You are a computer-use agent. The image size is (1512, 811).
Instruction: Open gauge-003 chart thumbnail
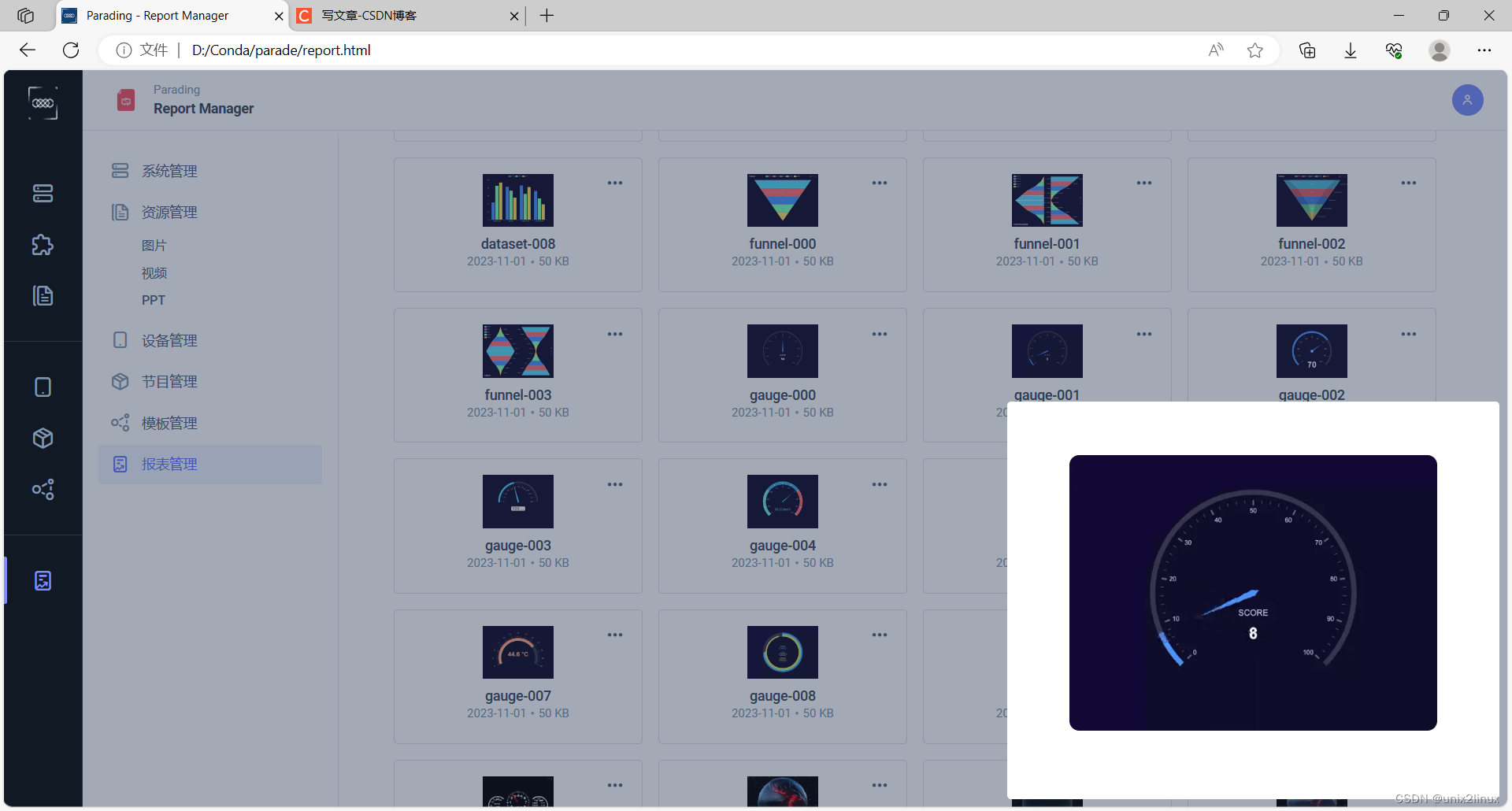[518, 502]
